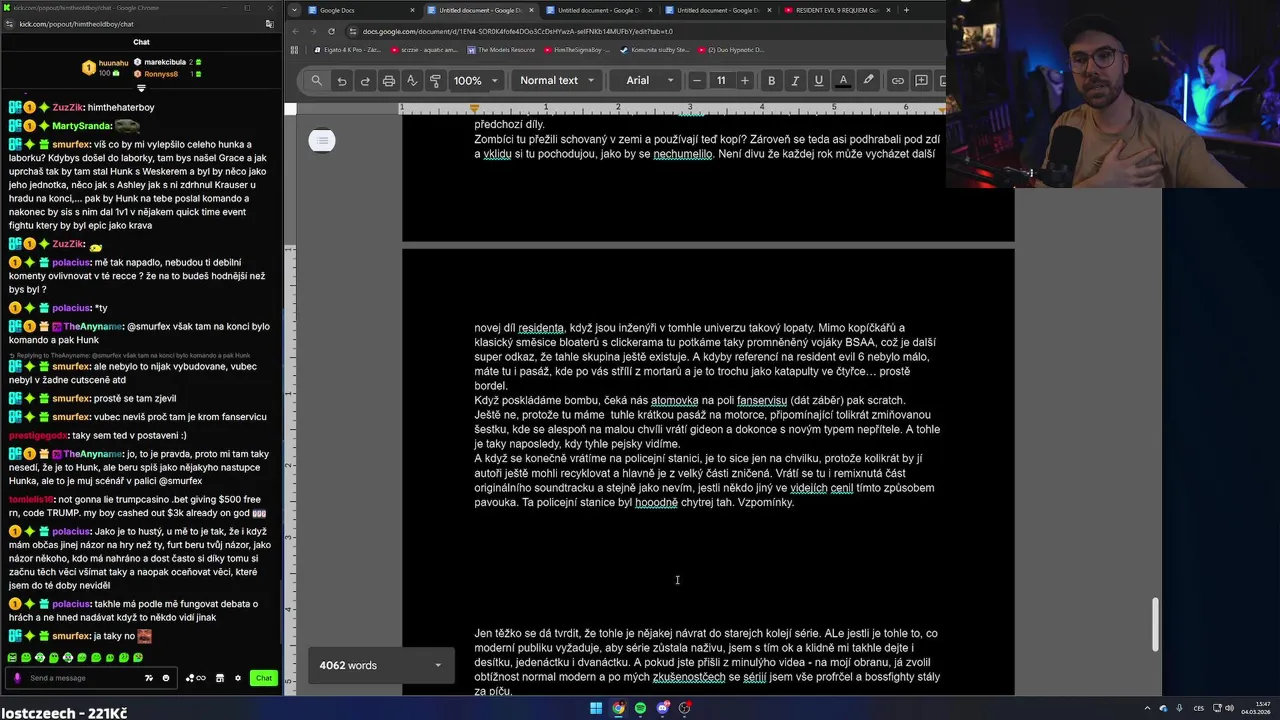Image resolution: width=1280 pixels, height=720 pixels.
Task: Print the document using printer icon
Action: [x=389, y=81]
